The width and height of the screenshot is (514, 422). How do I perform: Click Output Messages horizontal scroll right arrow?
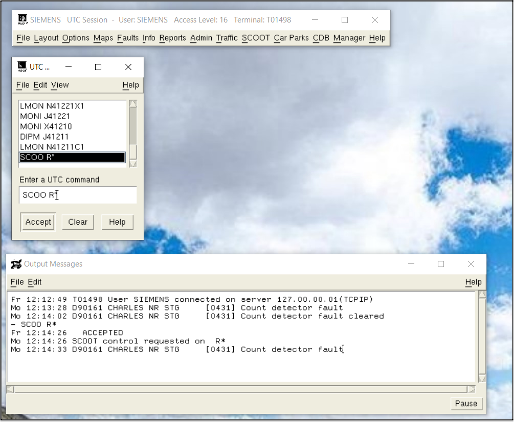pyautogui.click(x=471, y=389)
